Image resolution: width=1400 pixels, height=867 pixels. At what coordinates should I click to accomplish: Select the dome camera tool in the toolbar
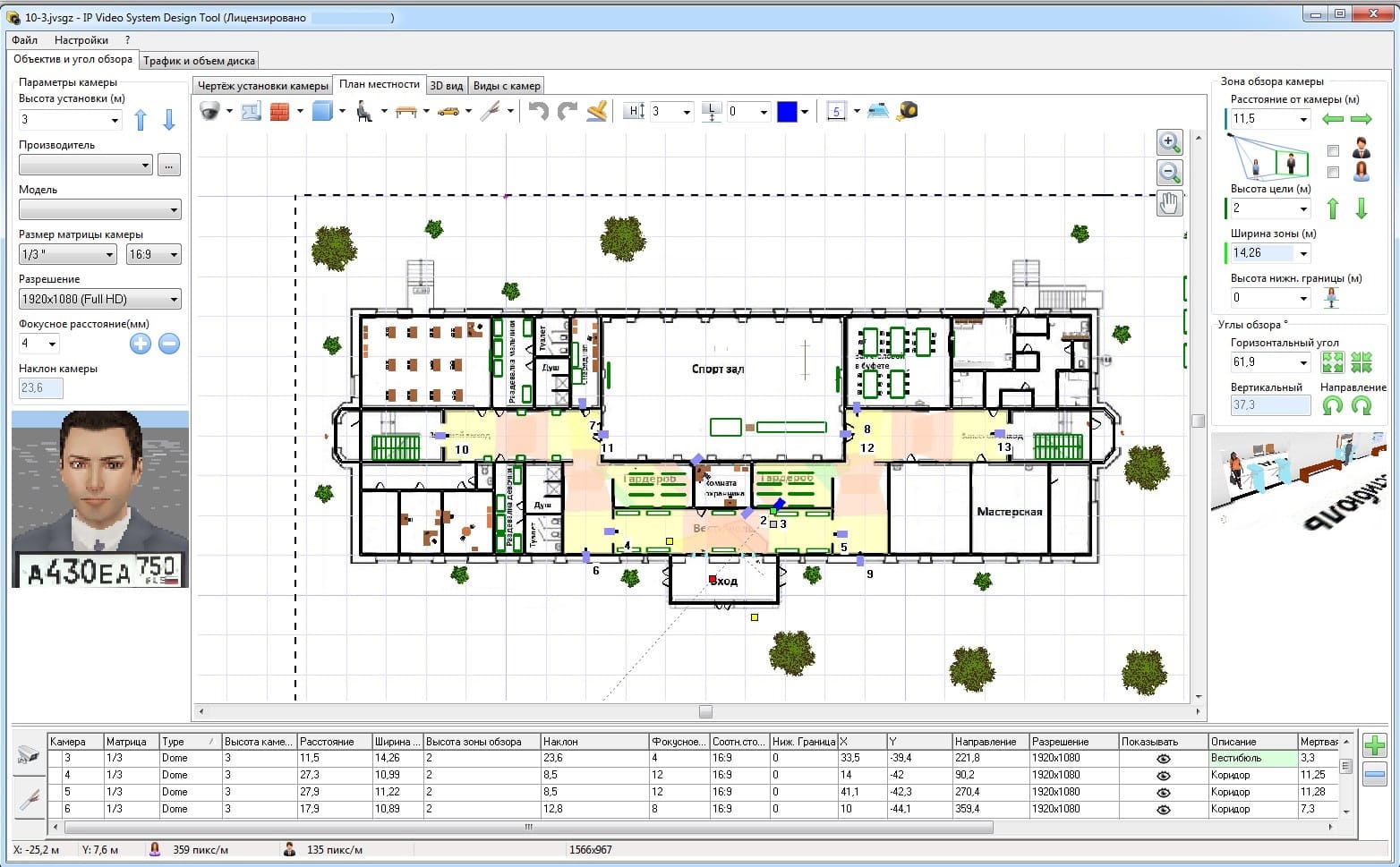coord(210,111)
